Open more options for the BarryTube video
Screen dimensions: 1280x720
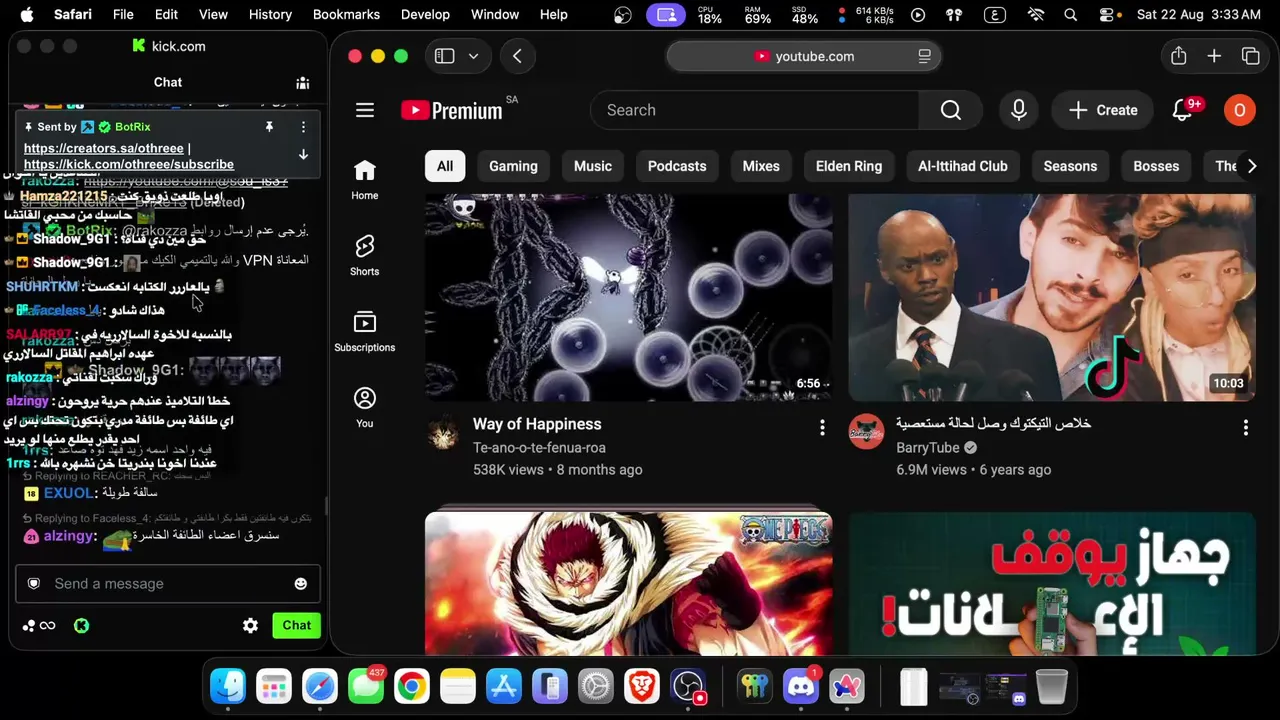click(1245, 428)
